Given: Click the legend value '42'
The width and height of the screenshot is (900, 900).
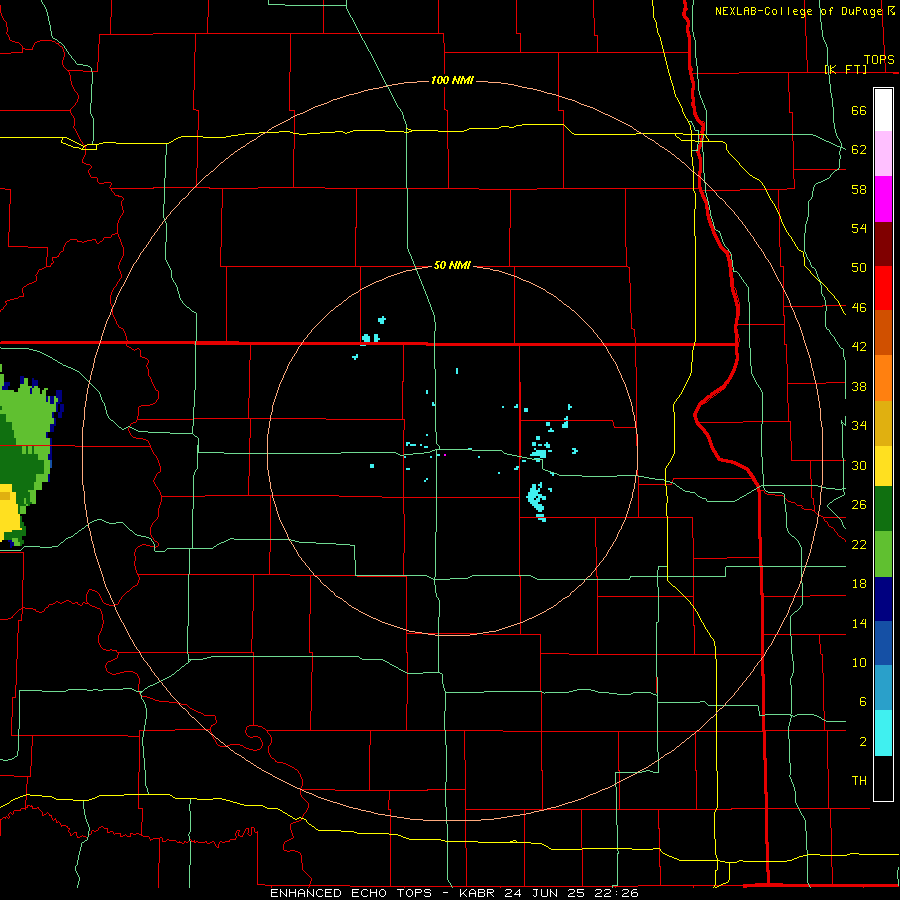Looking at the screenshot, I should tap(859, 347).
